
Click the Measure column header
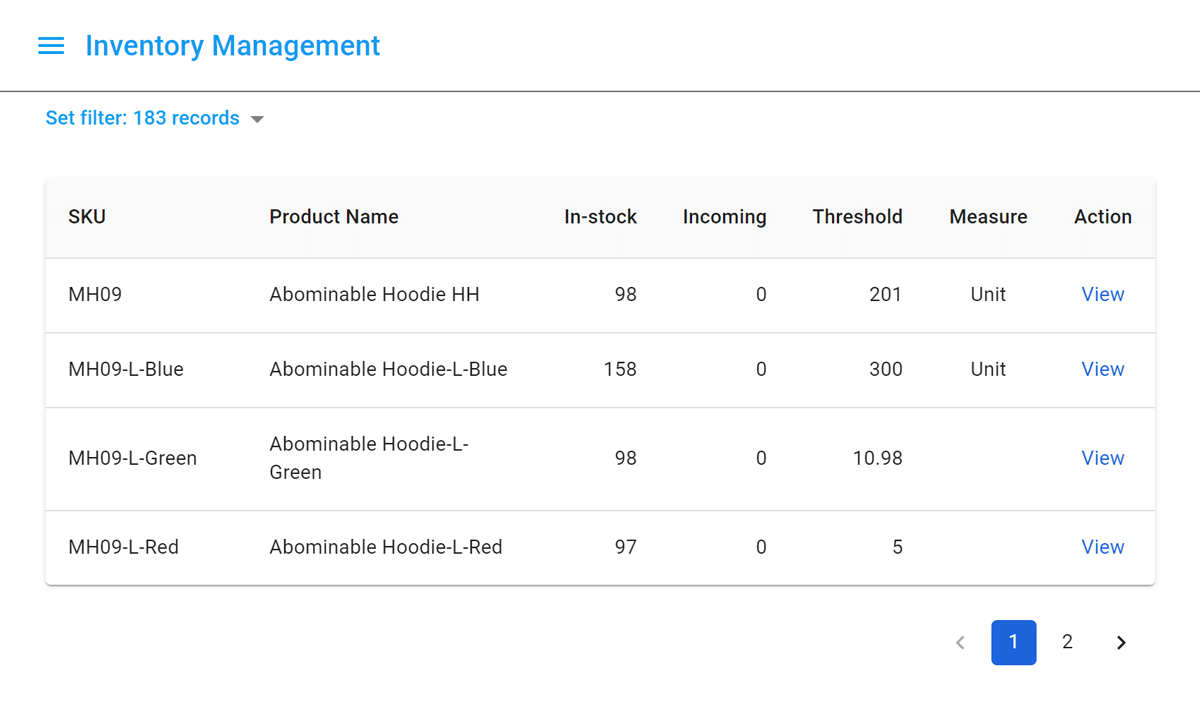point(988,217)
